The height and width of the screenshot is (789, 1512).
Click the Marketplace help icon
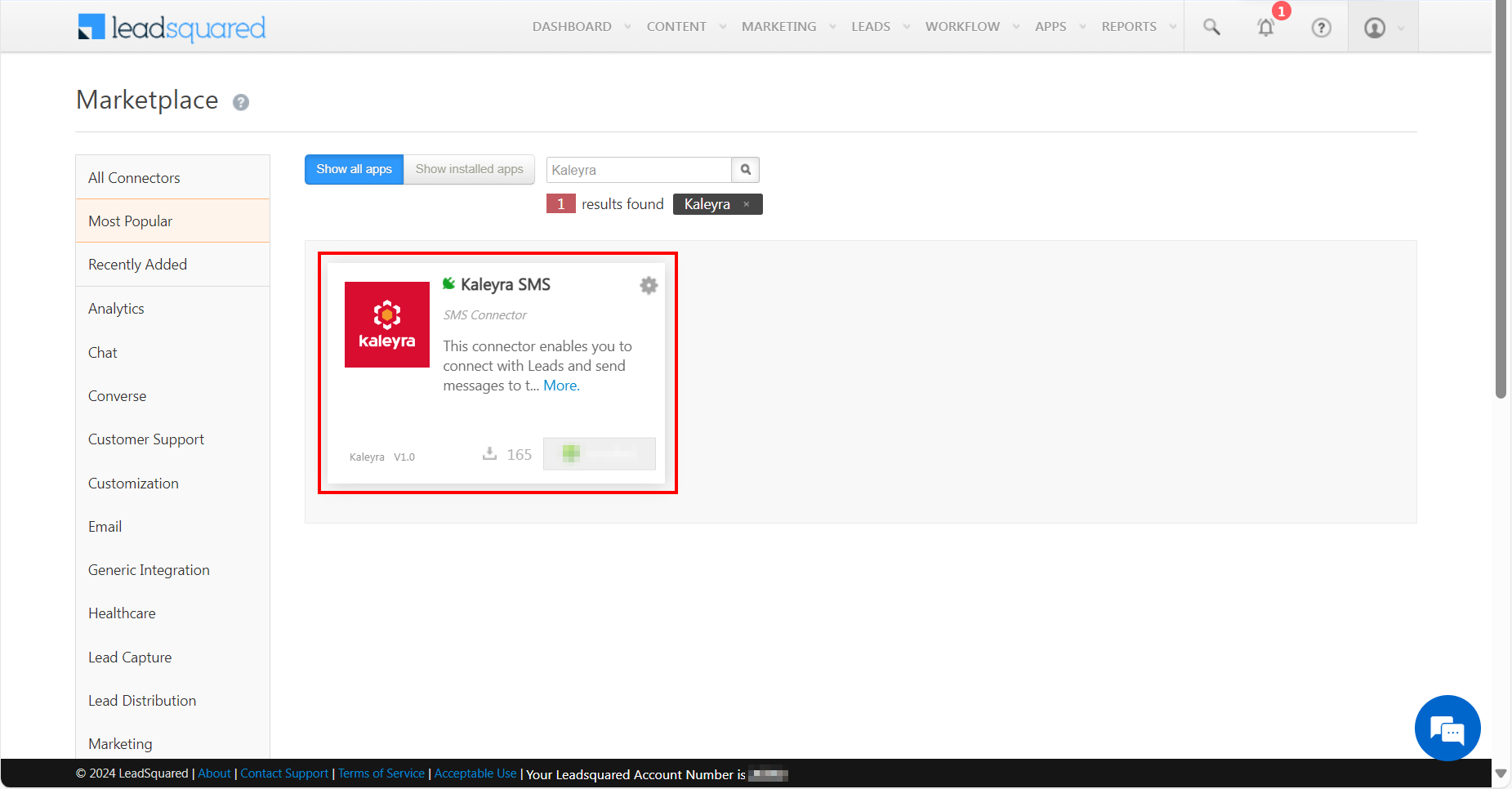click(x=241, y=102)
